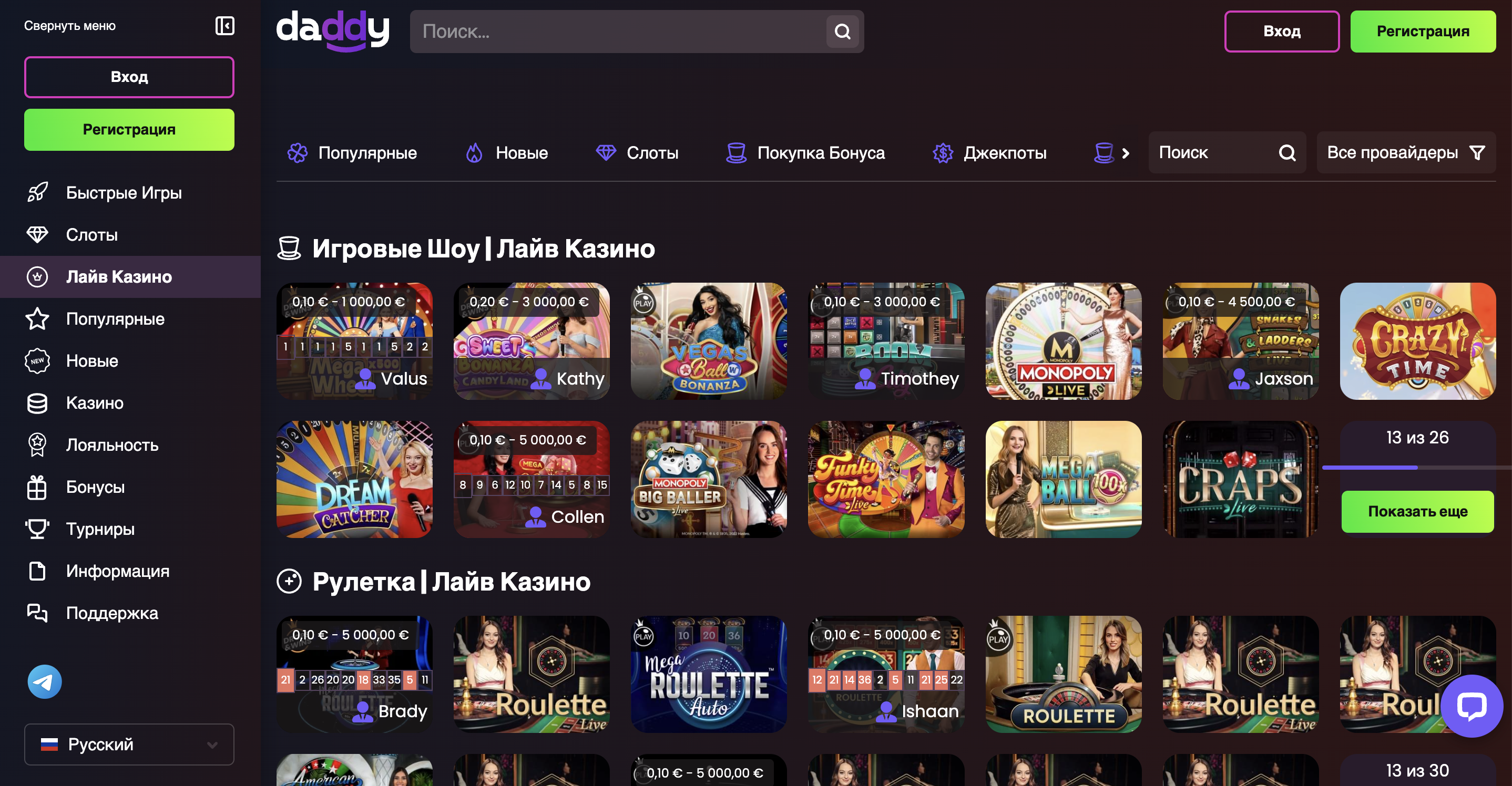
Task: Open the Boom City game with Timothey
Action: pyautogui.click(x=886, y=342)
